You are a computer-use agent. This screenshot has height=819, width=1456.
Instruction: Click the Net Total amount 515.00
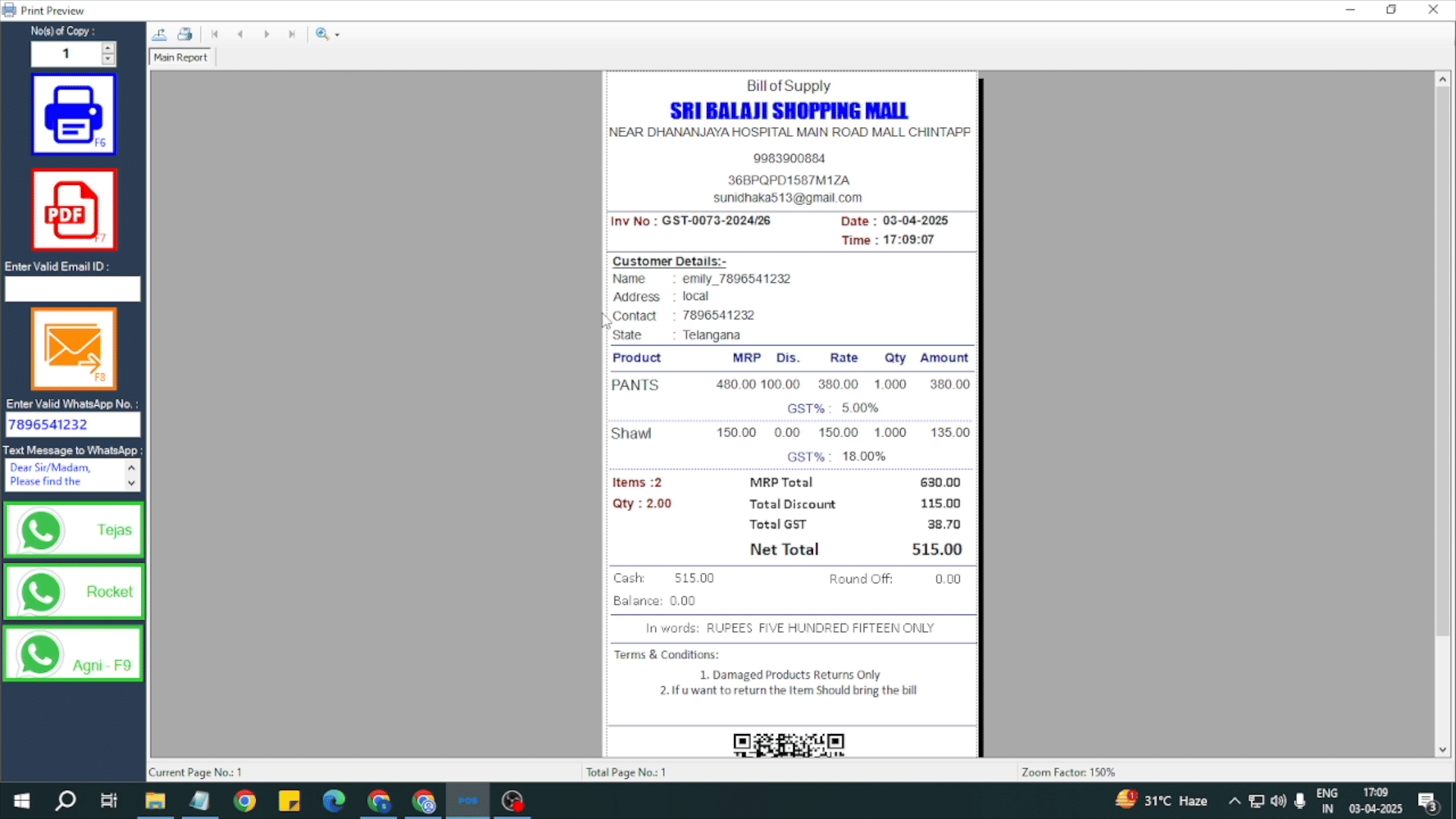click(937, 550)
